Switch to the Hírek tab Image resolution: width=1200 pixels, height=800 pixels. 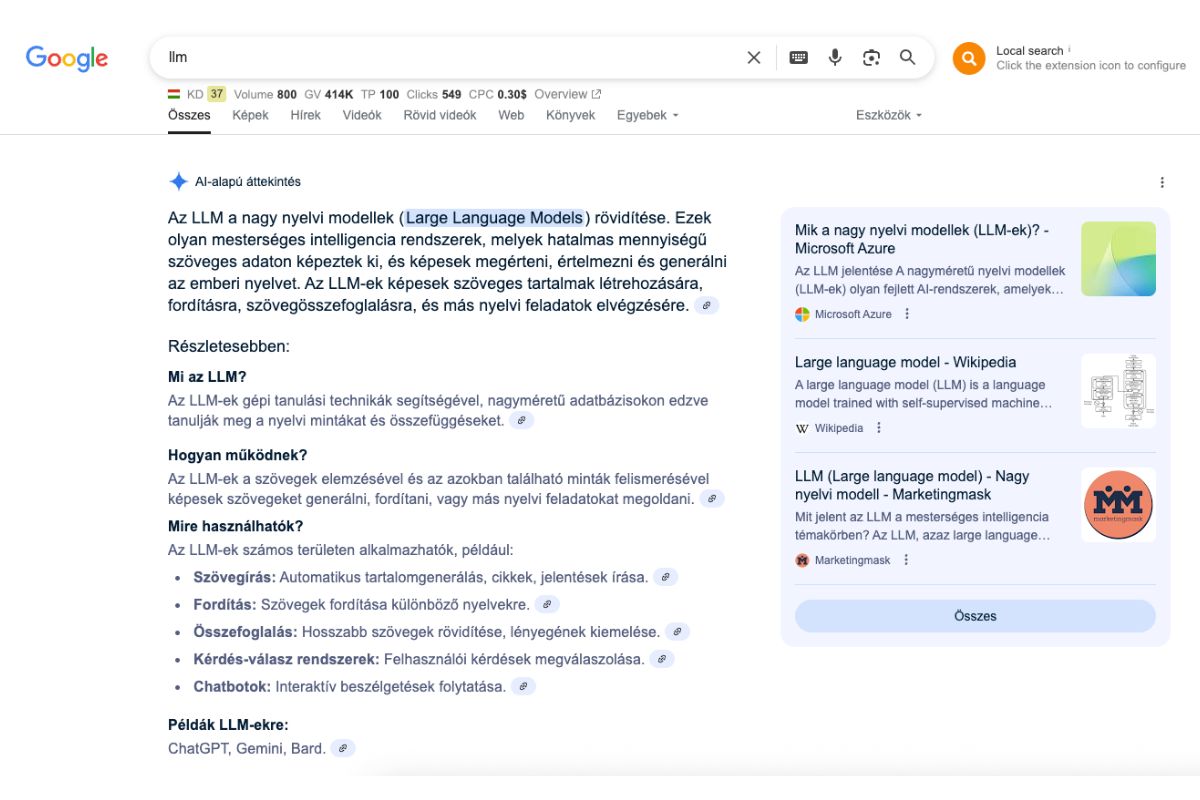(x=305, y=115)
